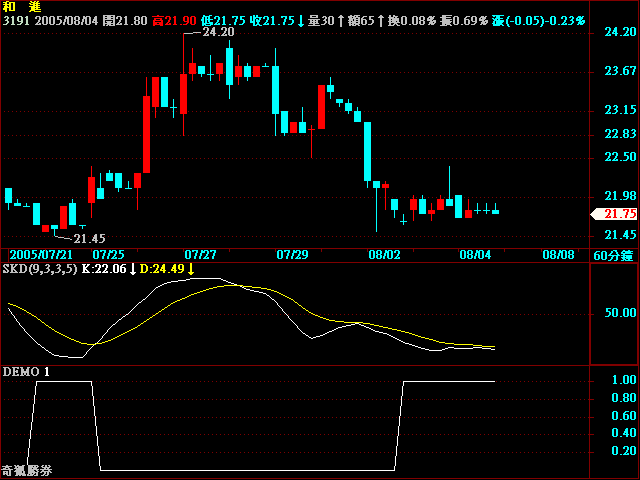Screen dimensions: 640x480
Task: Click the 21.45 price axis label
Action: coord(620,235)
